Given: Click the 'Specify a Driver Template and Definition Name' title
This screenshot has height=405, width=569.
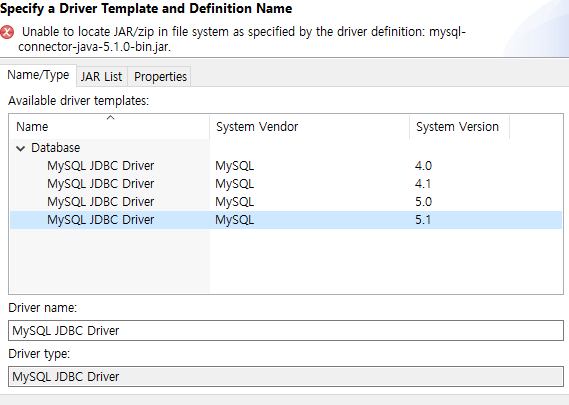Looking at the screenshot, I should coord(146,8).
